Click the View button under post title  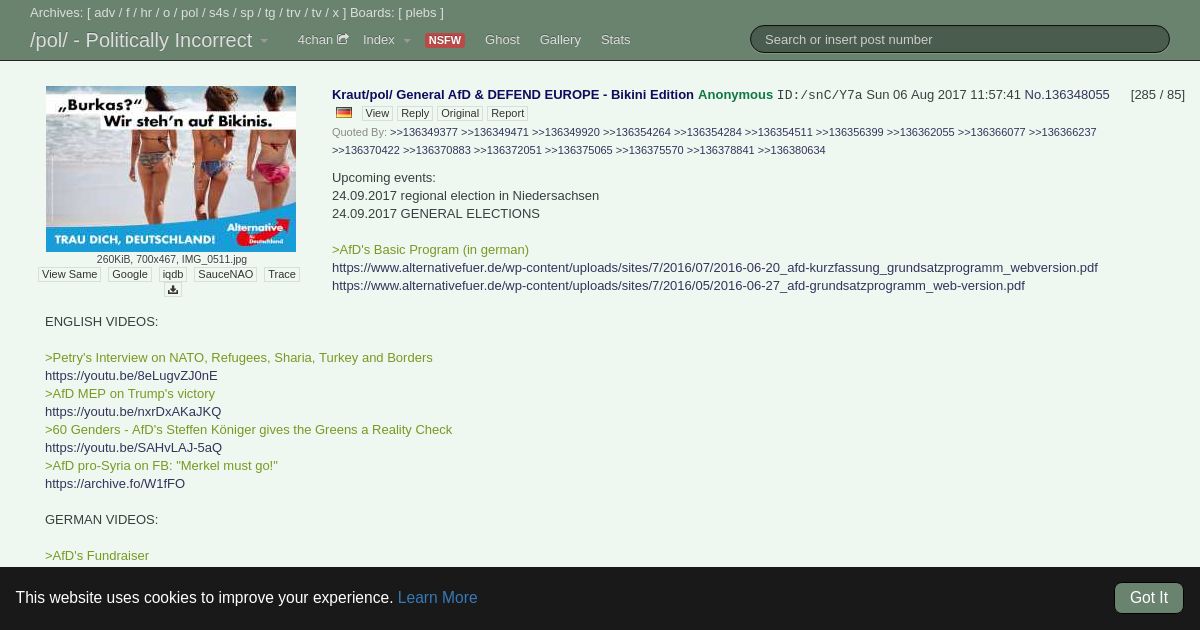(x=377, y=113)
